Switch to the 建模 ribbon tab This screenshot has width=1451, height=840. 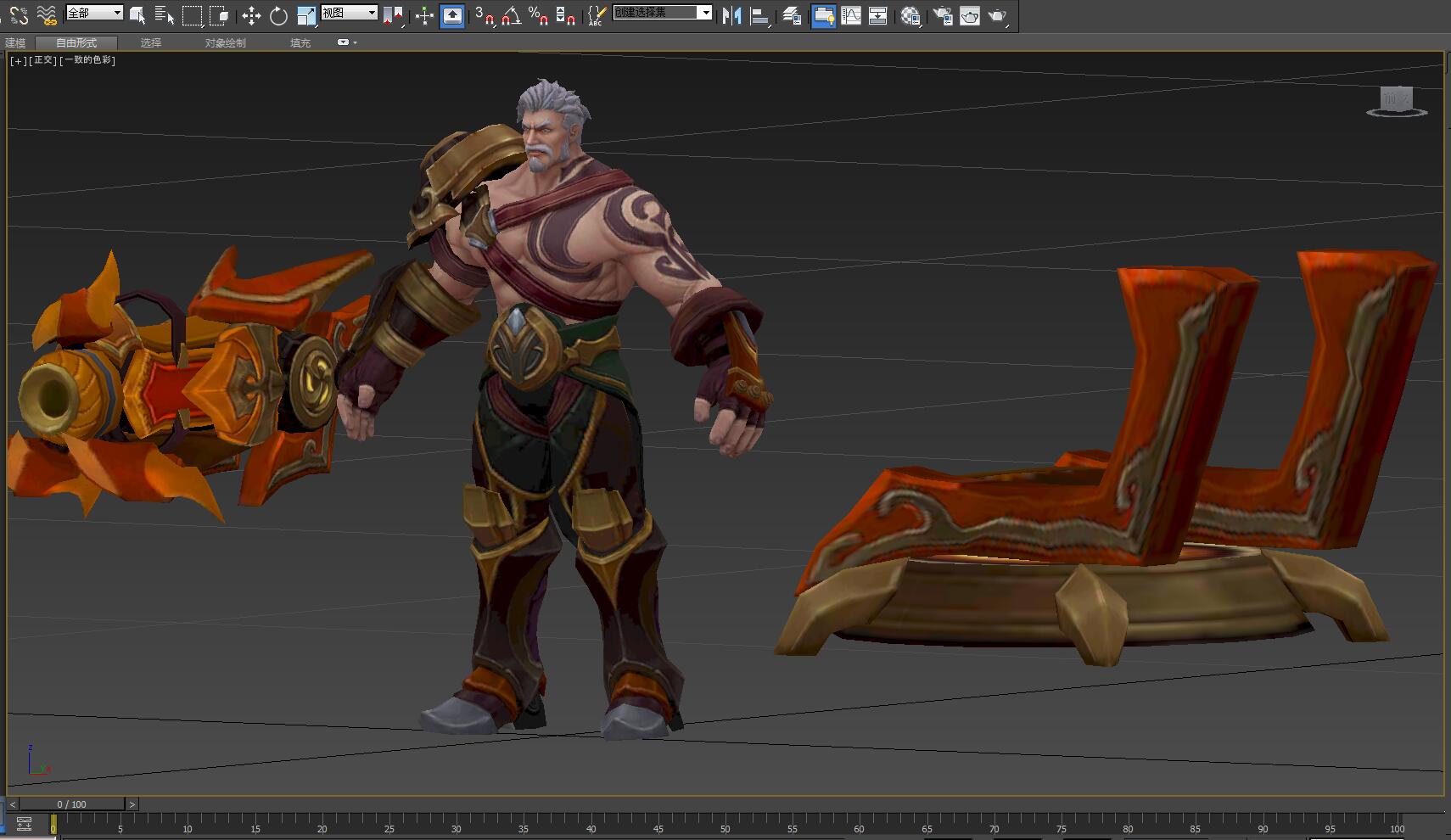pyautogui.click(x=15, y=42)
